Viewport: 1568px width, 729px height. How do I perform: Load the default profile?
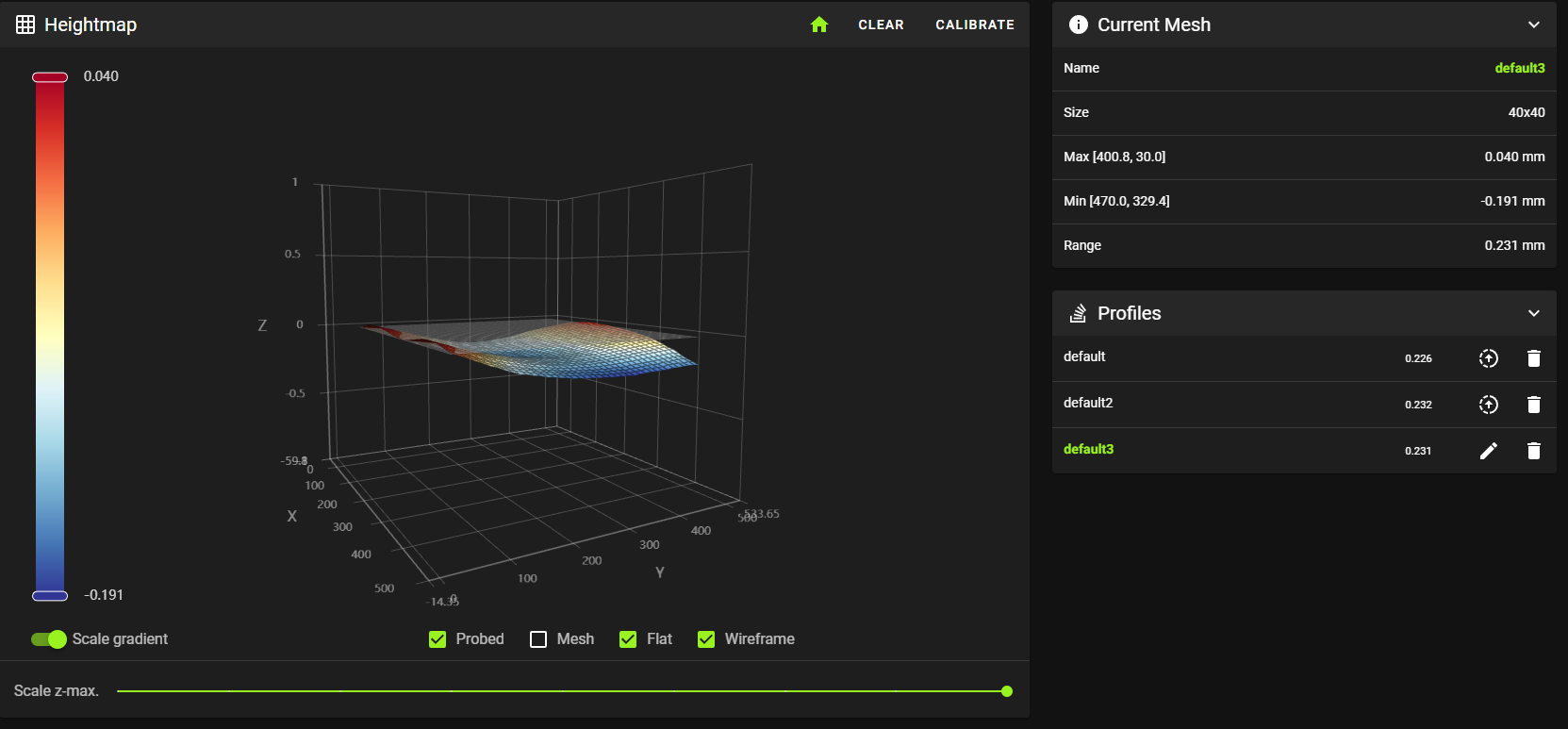pos(1488,358)
